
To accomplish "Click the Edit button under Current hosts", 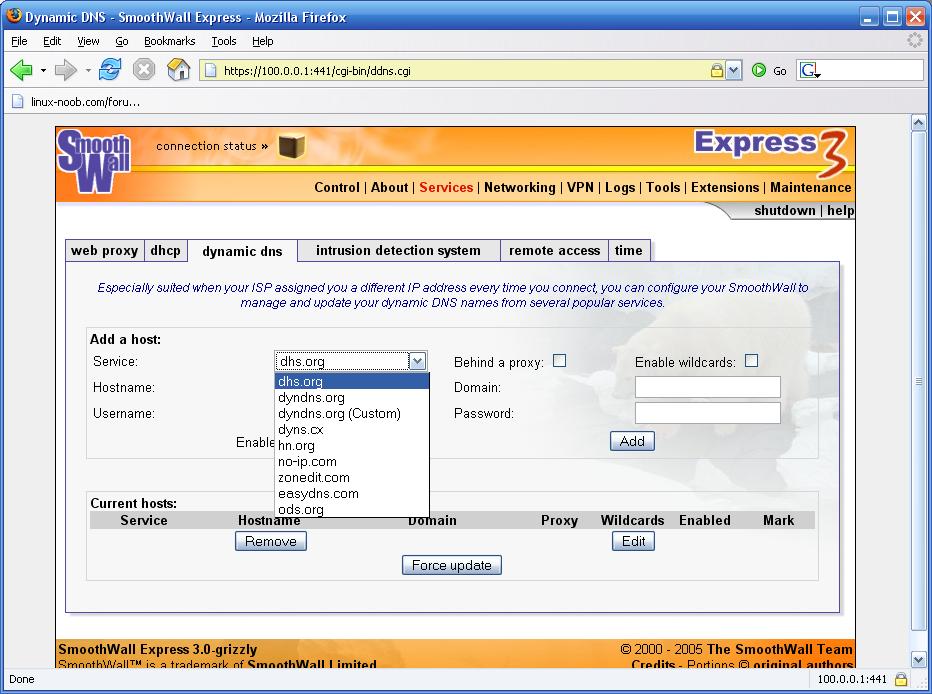I will coord(633,541).
